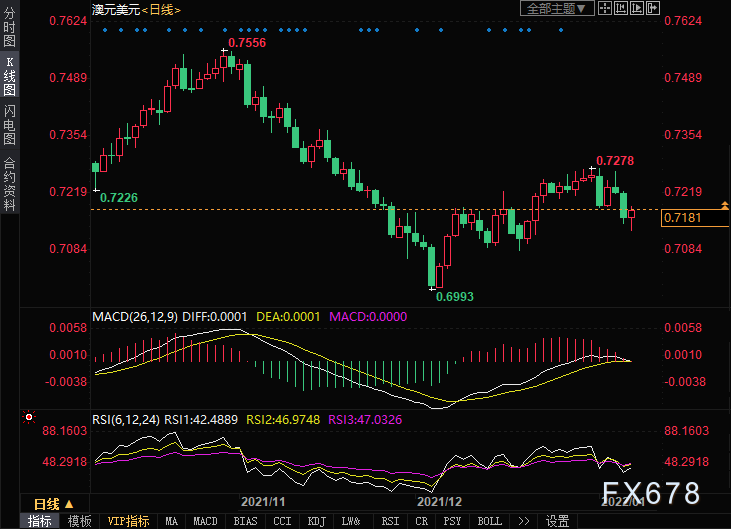Click the crosshair cursor icon in top toolbar
Viewport: 731px width, 529px height.
click(605, 9)
